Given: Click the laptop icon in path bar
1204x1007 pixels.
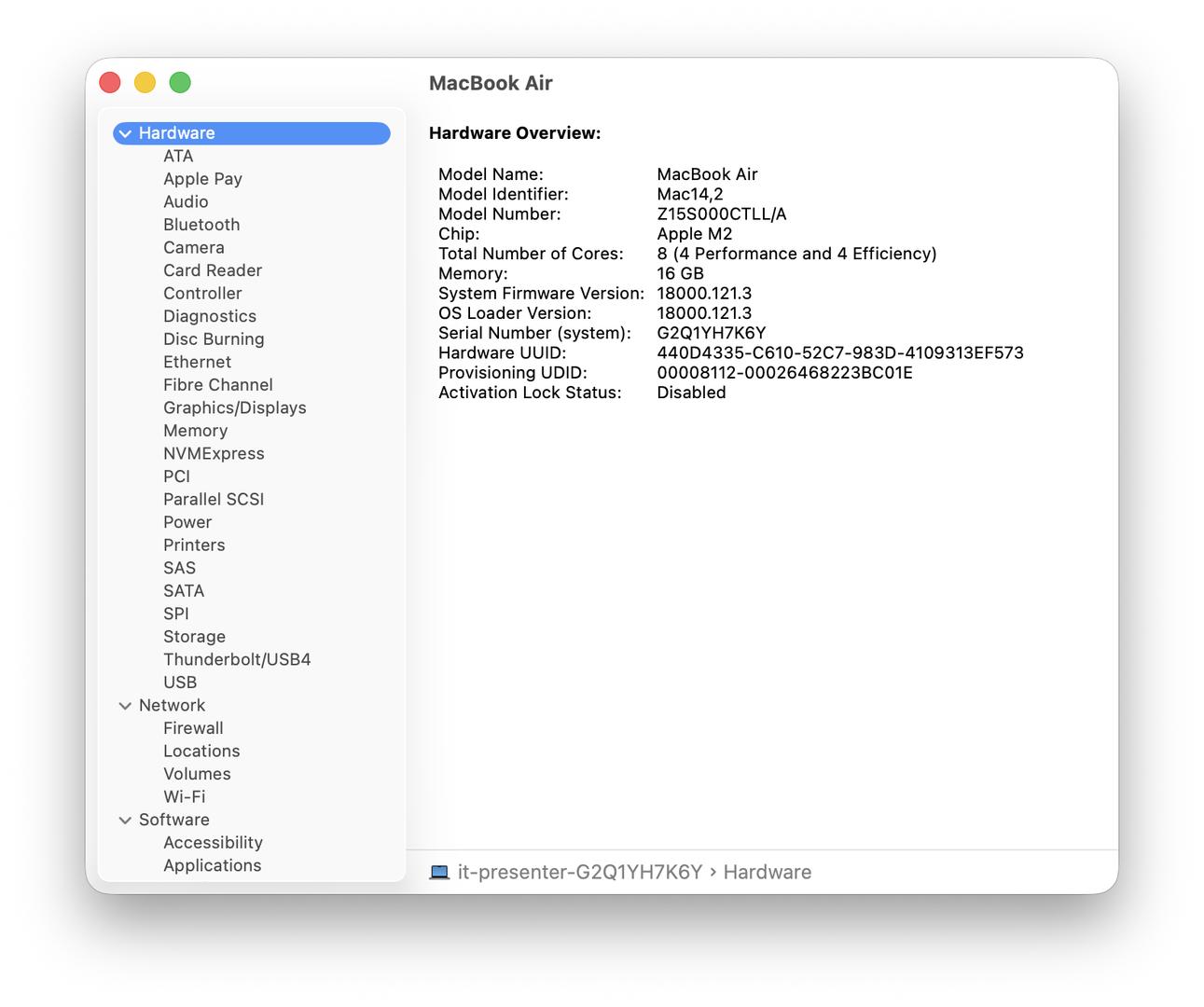Looking at the screenshot, I should tap(439, 873).
